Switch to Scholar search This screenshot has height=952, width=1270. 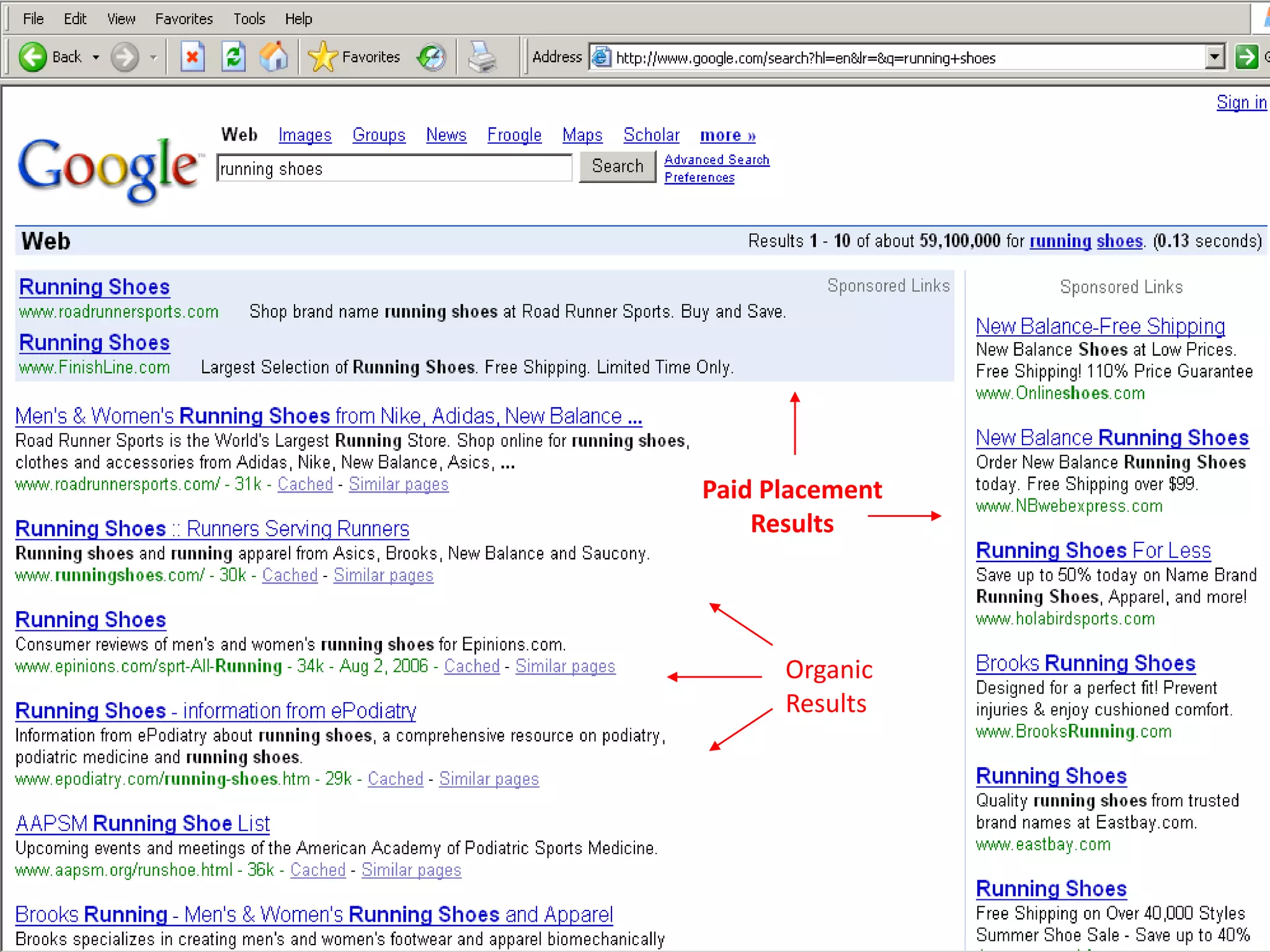tap(651, 135)
